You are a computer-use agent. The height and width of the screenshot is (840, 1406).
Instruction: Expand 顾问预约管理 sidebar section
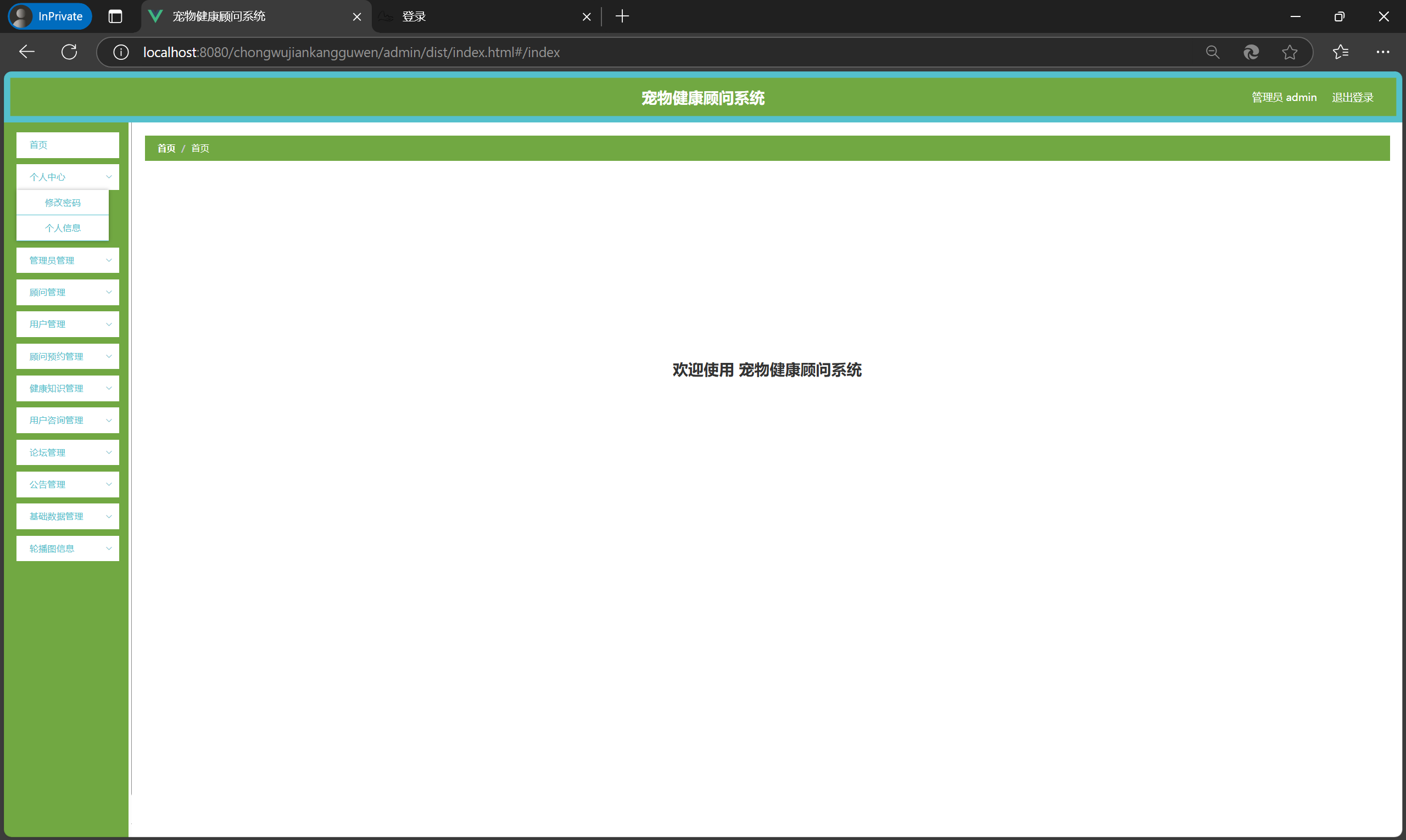68,357
